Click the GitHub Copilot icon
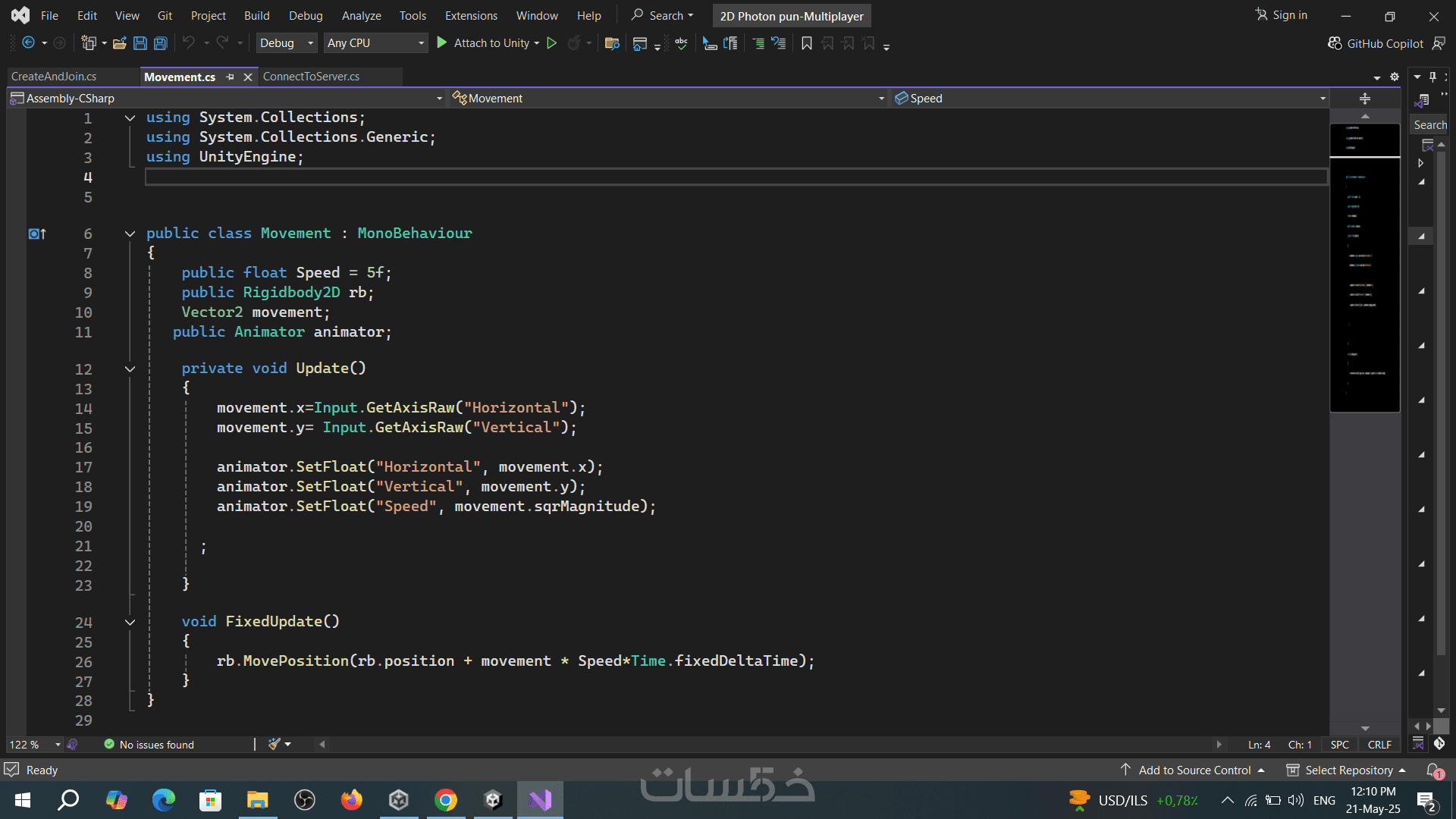This screenshot has height=819, width=1456. click(1335, 43)
